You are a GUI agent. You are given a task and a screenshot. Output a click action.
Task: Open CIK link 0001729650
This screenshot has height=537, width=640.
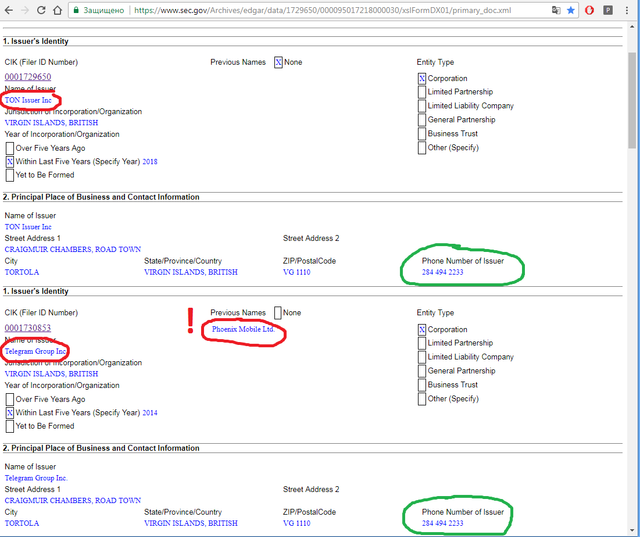[x=28, y=77]
